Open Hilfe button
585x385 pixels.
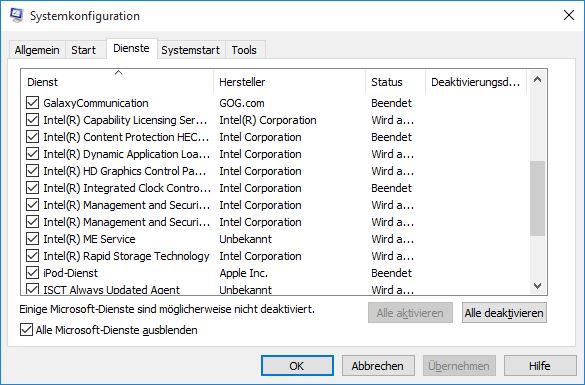coord(540,366)
